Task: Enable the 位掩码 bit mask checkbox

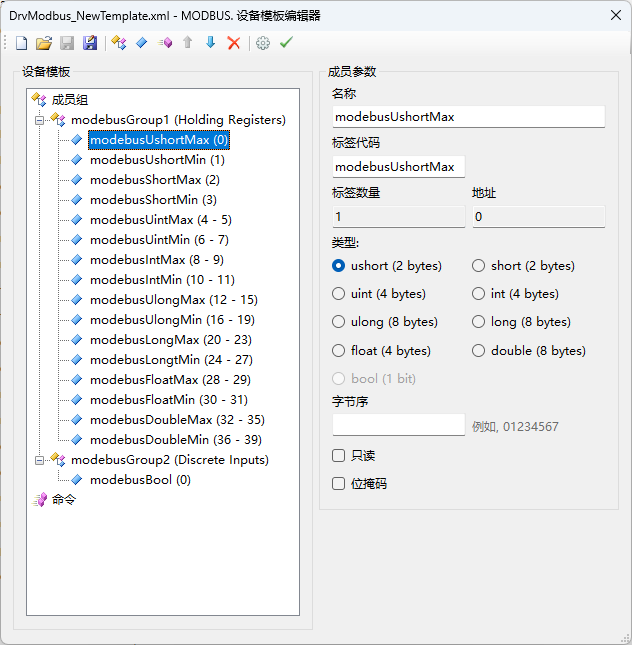Action: [338, 483]
